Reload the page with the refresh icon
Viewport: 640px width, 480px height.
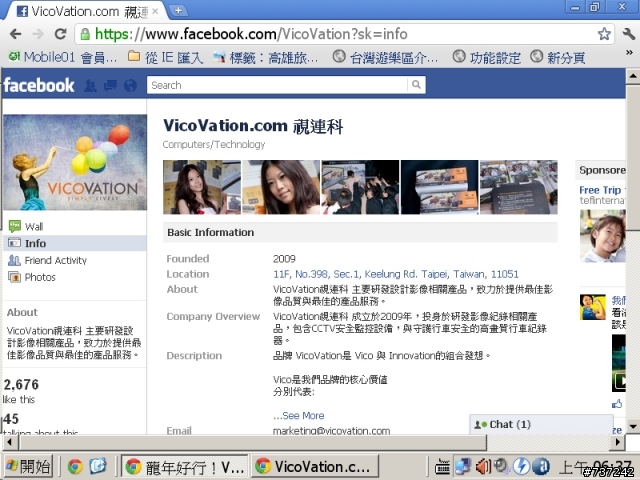pyautogui.click(x=60, y=34)
